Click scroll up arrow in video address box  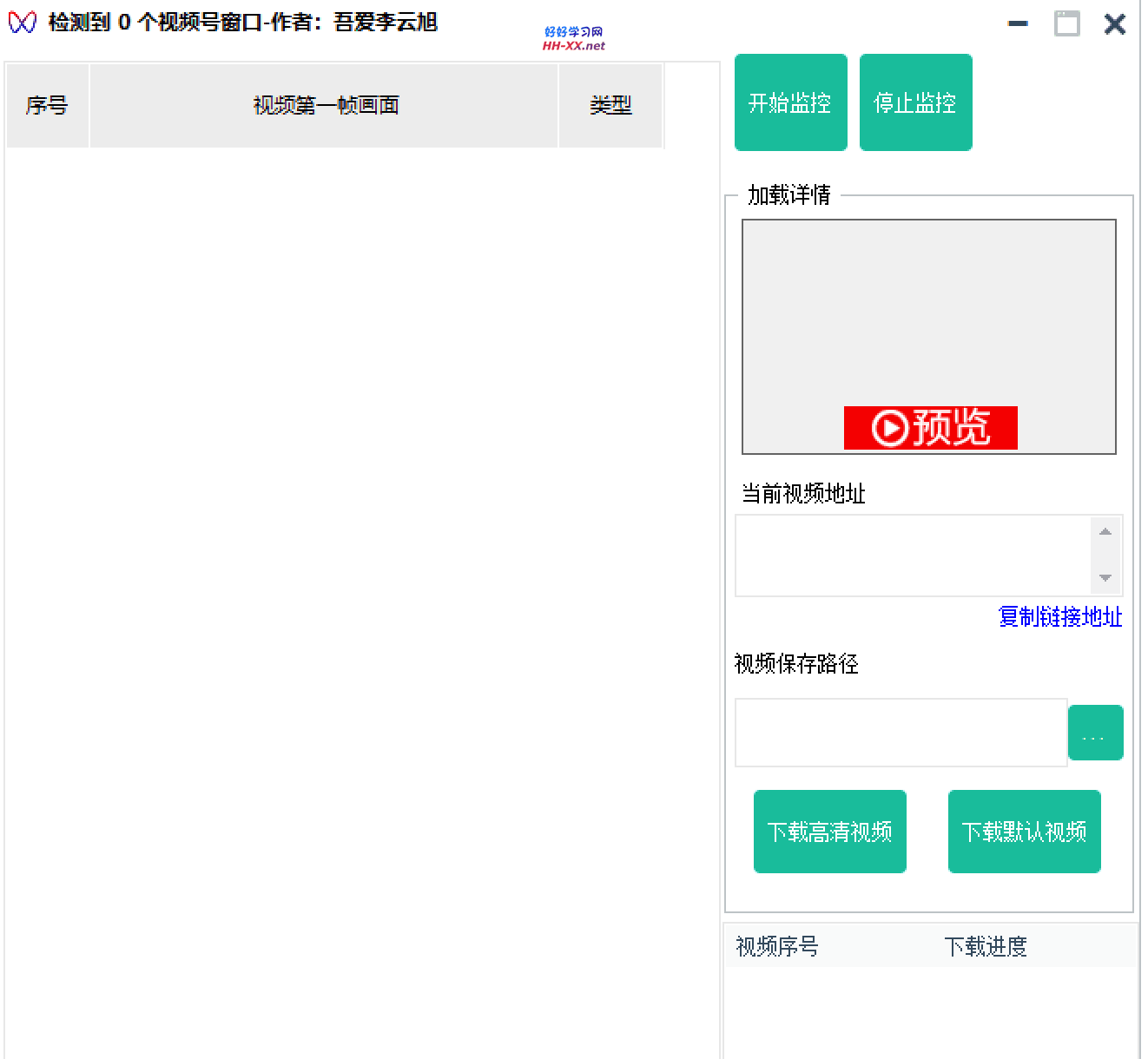coord(1105,531)
